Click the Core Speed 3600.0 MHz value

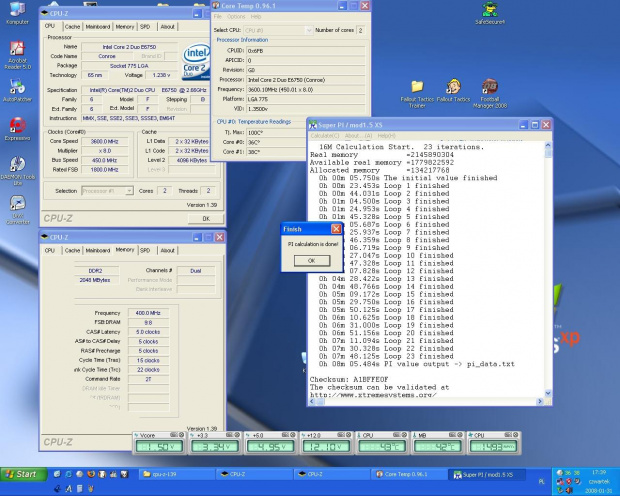click(104, 141)
